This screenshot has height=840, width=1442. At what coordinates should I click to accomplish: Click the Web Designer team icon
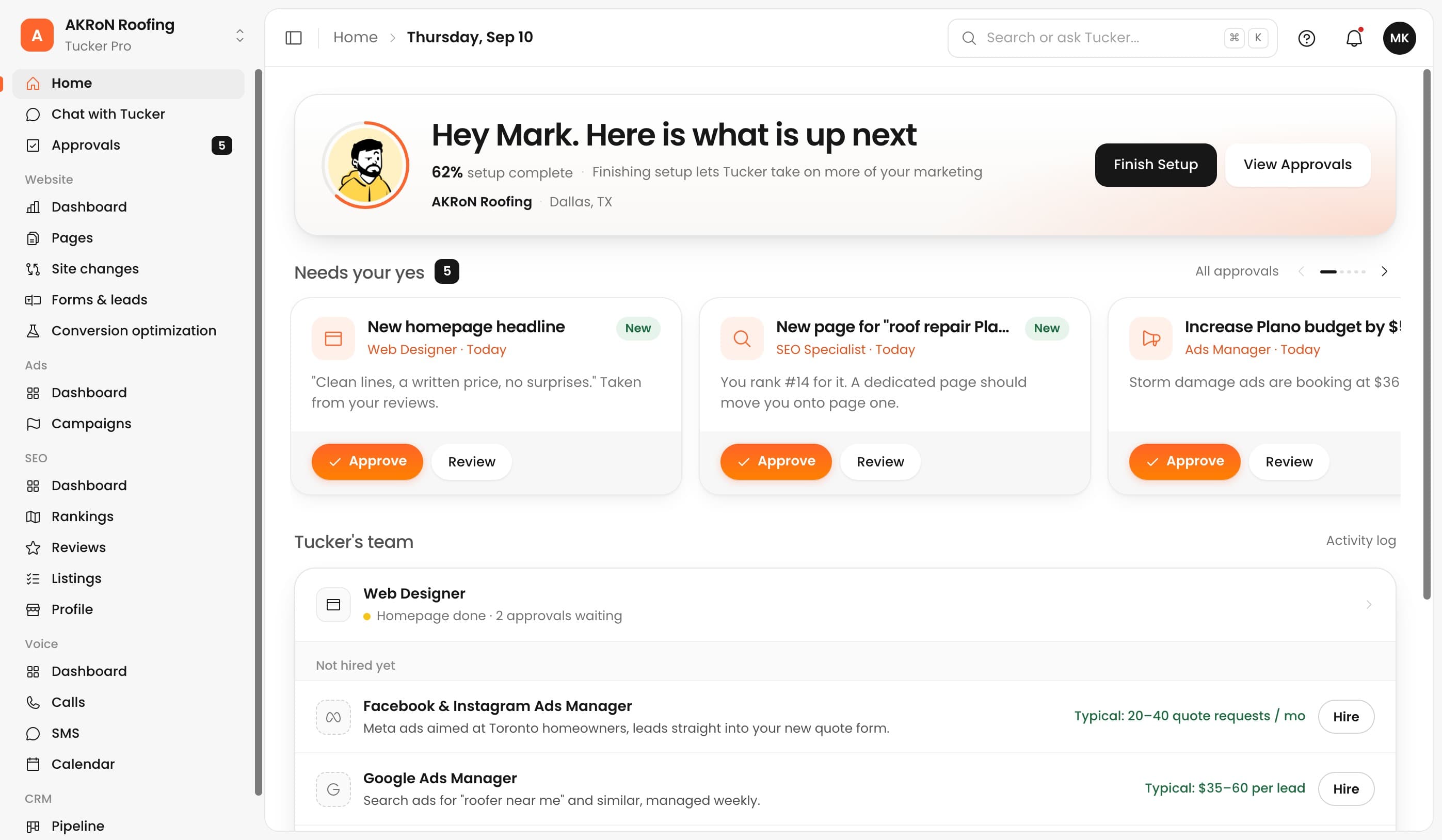coord(333,604)
